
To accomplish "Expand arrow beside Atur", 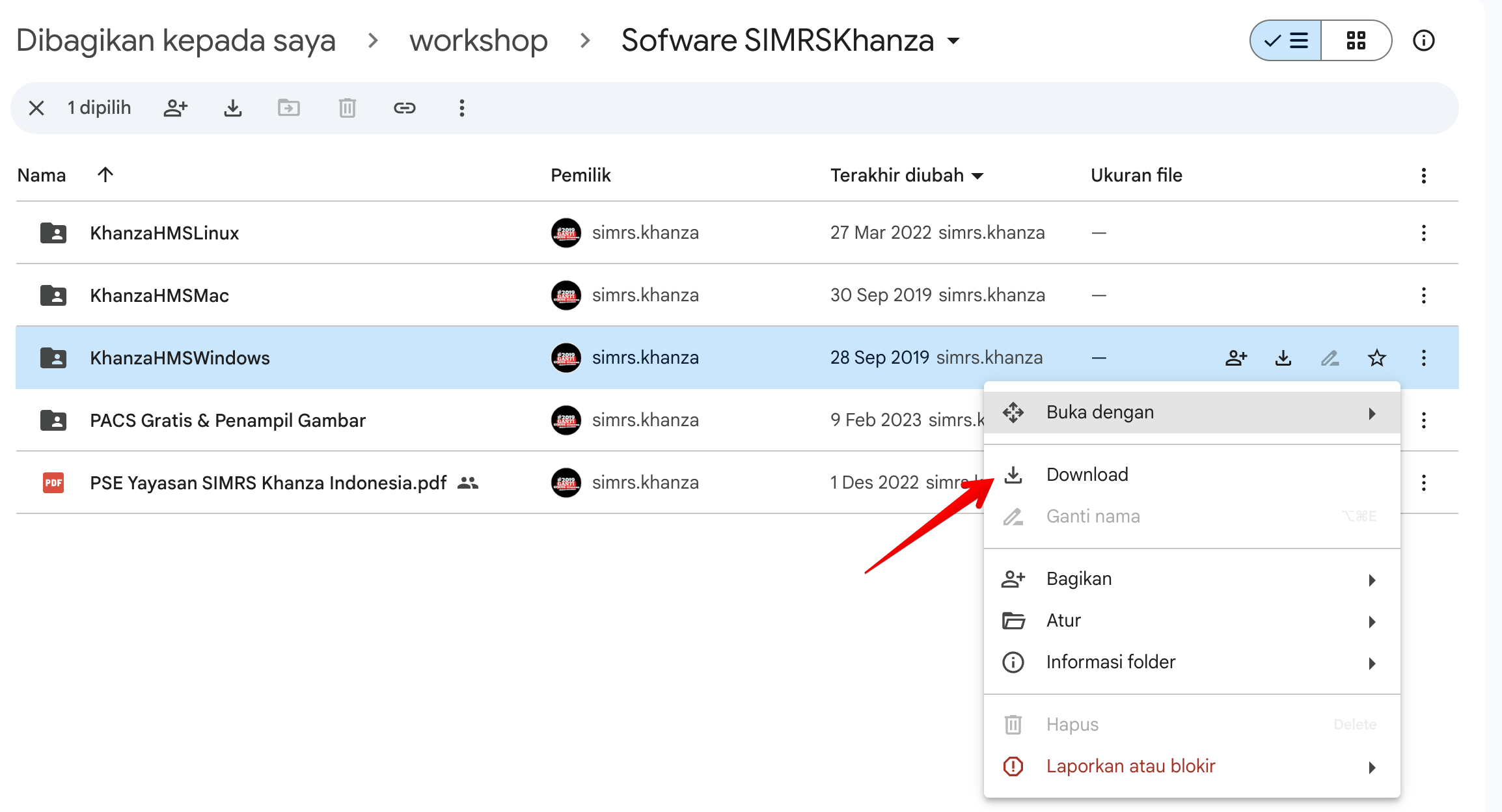I will click(1372, 622).
